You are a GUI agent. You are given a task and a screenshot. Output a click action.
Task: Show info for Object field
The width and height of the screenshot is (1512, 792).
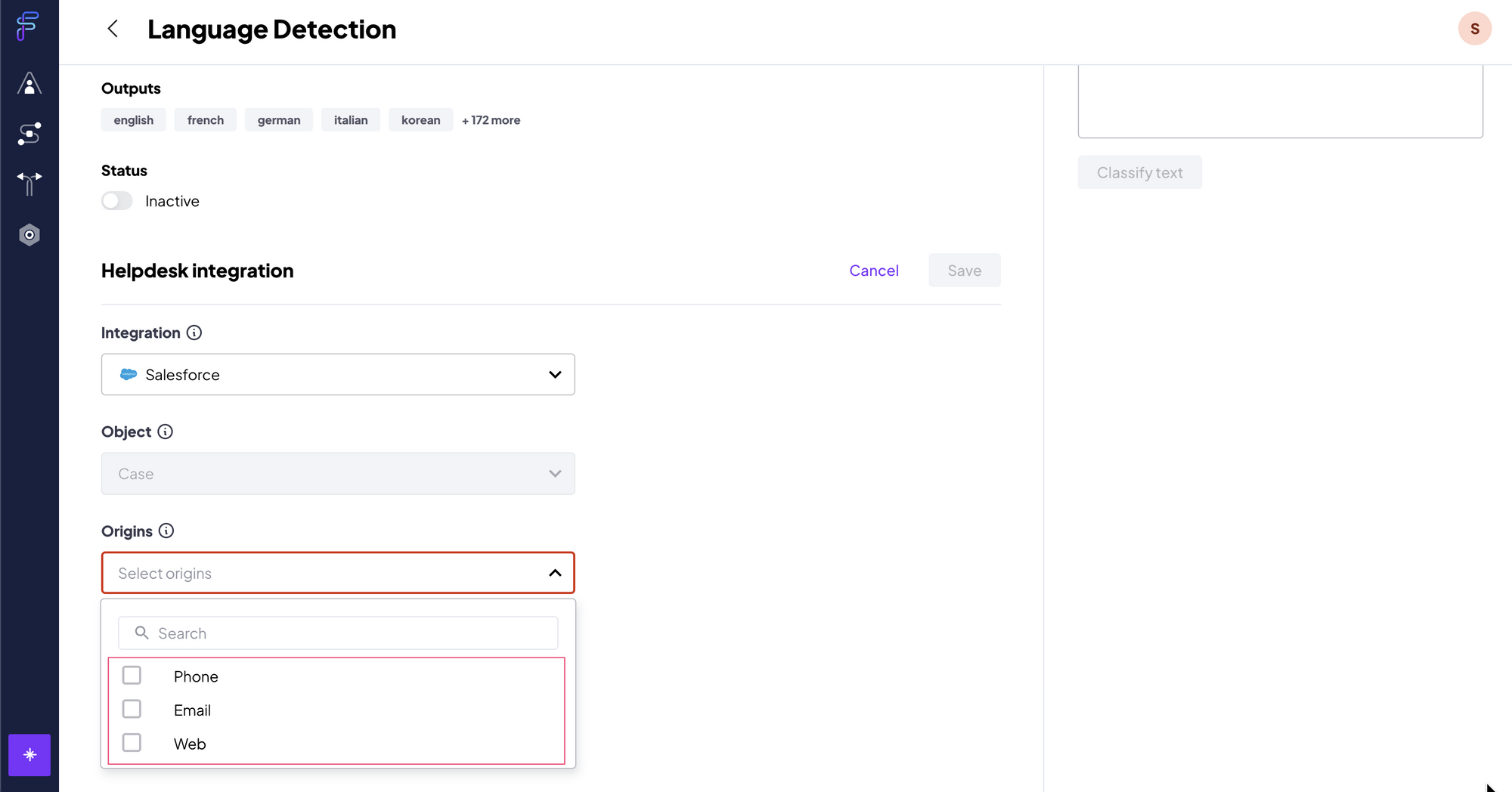[x=165, y=432]
